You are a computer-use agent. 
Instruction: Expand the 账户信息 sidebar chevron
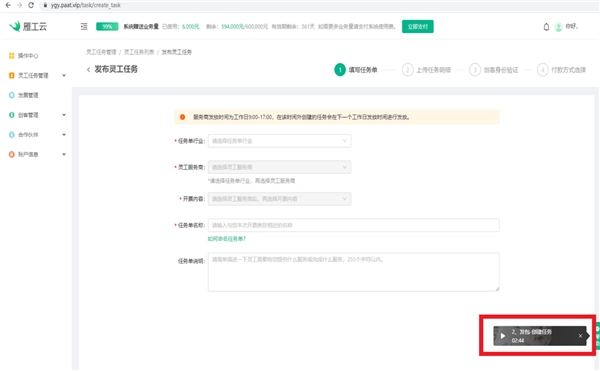pos(64,155)
